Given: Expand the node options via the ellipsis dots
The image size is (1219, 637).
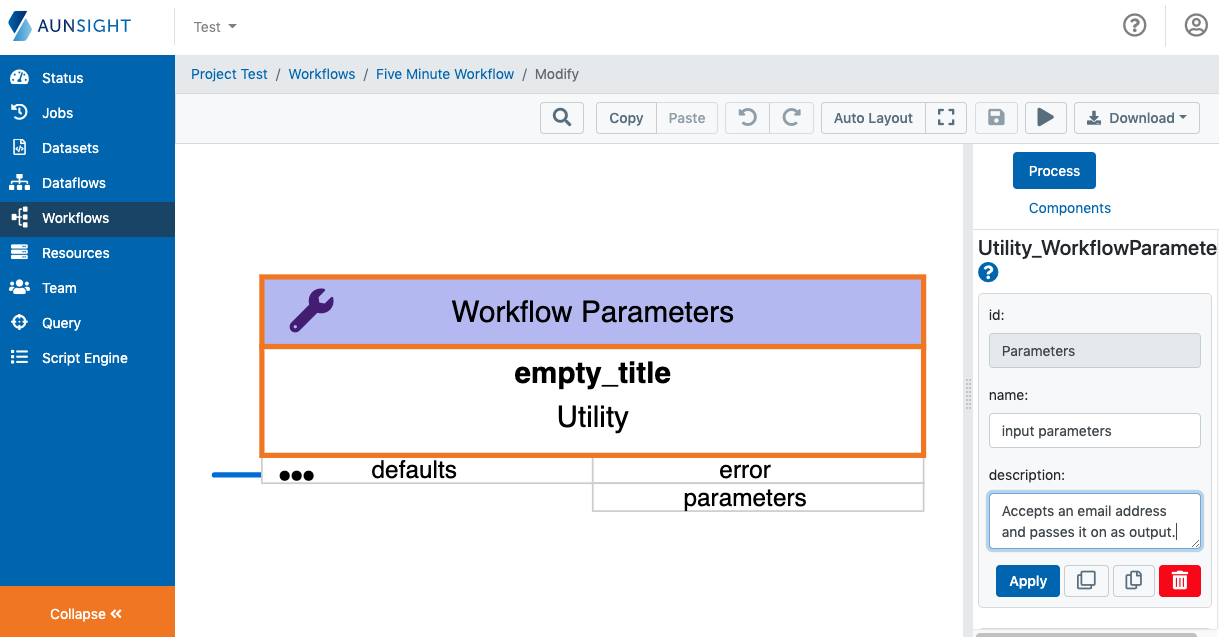Looking at the screenshot, I should point(296,474).
